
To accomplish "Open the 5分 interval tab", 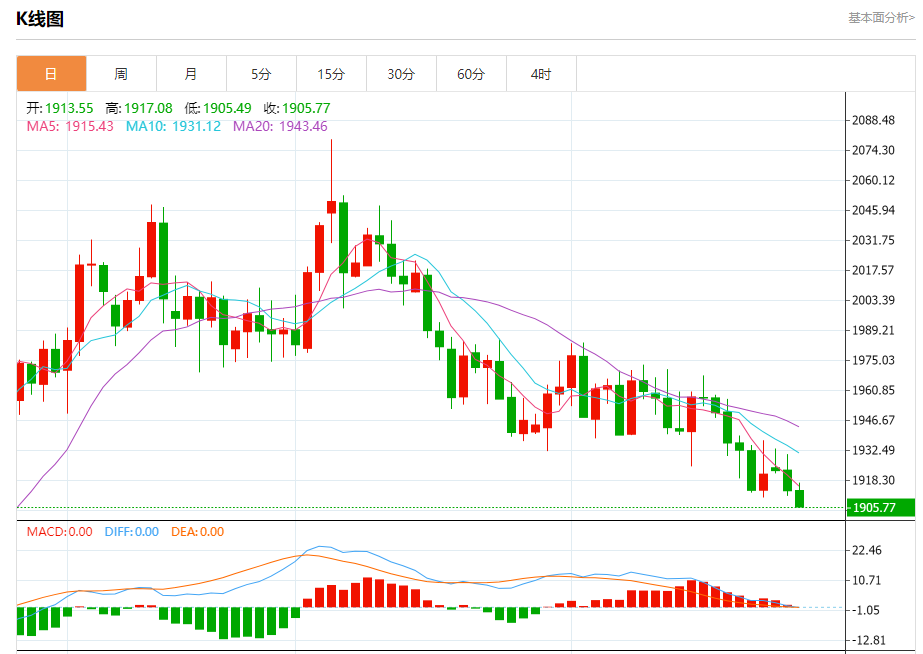I will click(x=261, y=74).
